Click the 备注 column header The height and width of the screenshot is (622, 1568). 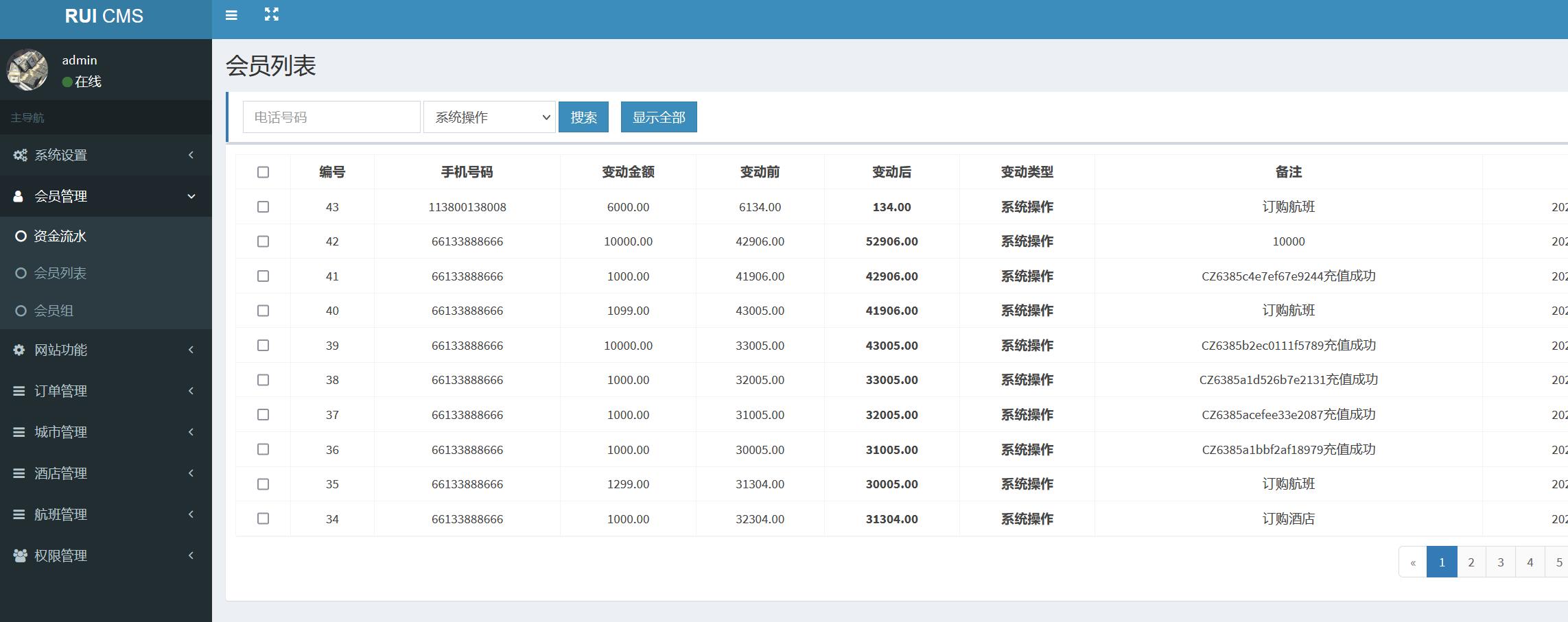[x=1289, y=172]
